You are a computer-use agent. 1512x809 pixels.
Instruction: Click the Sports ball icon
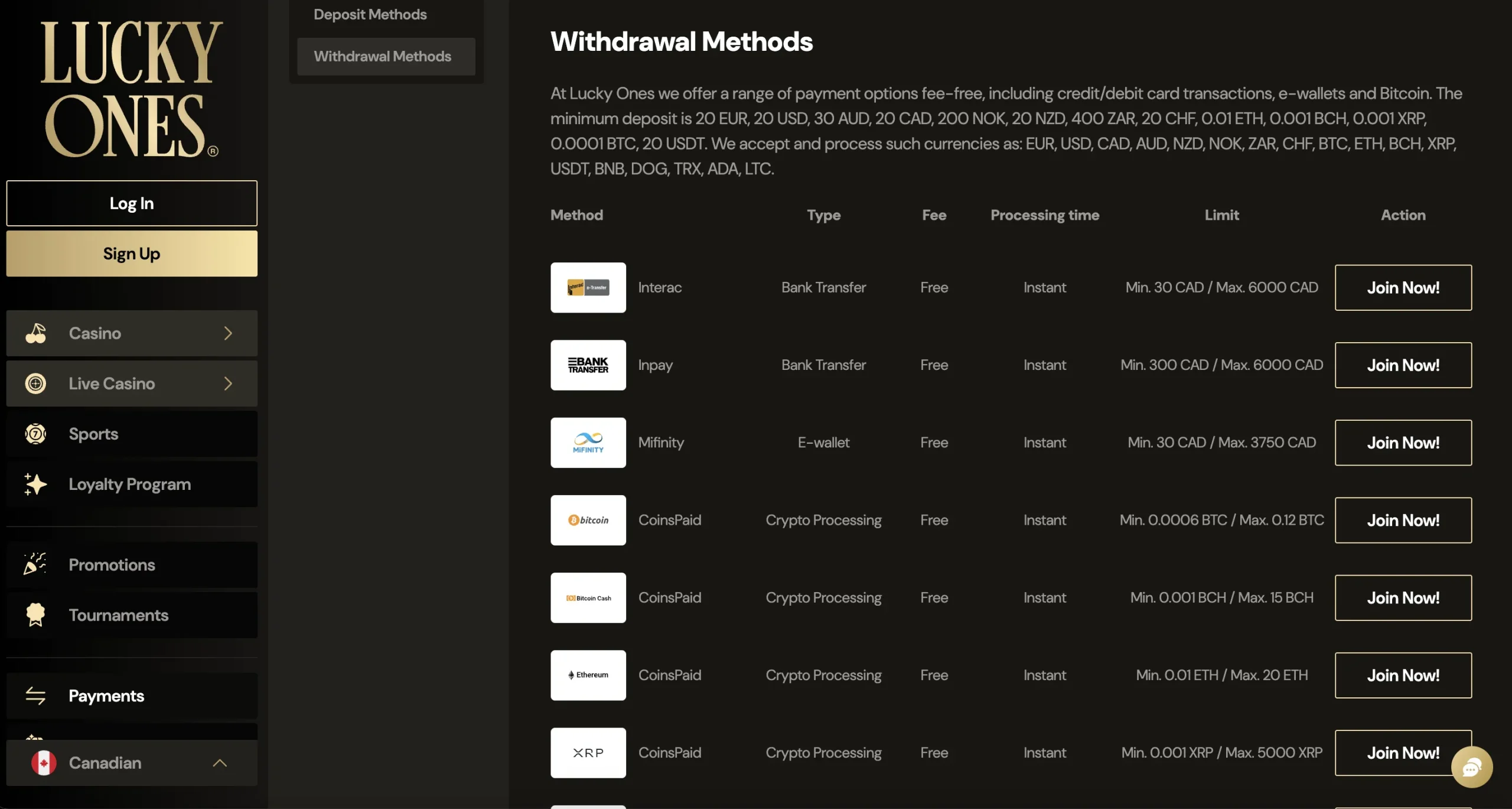click(35, 434)
